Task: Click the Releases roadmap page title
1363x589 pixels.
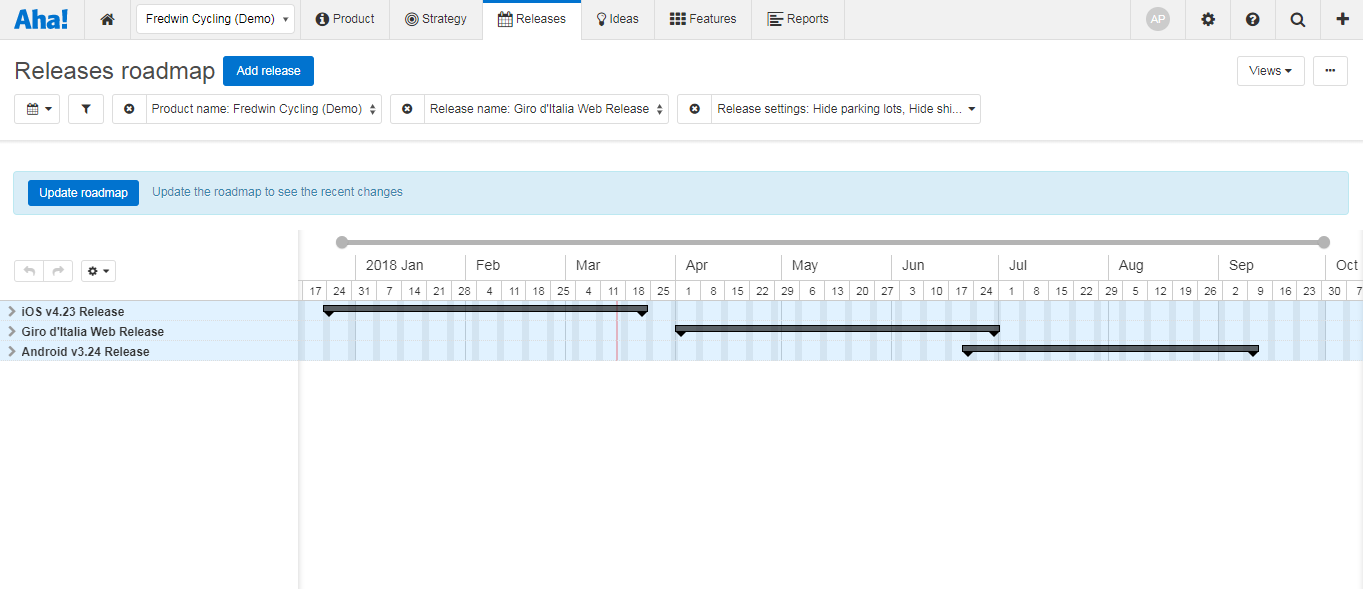Action: click(x=115, y=71)
